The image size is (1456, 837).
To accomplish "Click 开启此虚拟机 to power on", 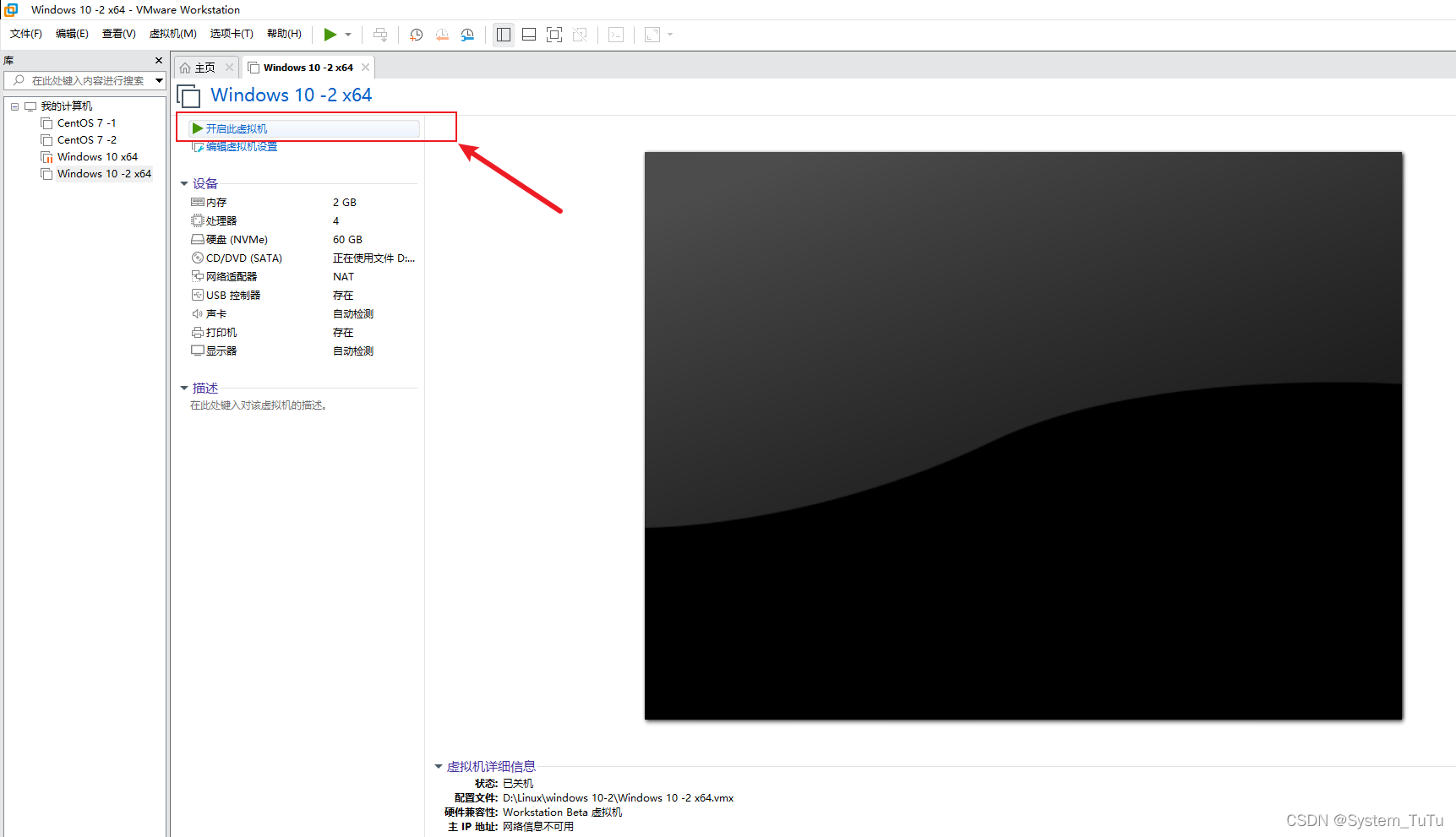I will [x=303, y=128].
